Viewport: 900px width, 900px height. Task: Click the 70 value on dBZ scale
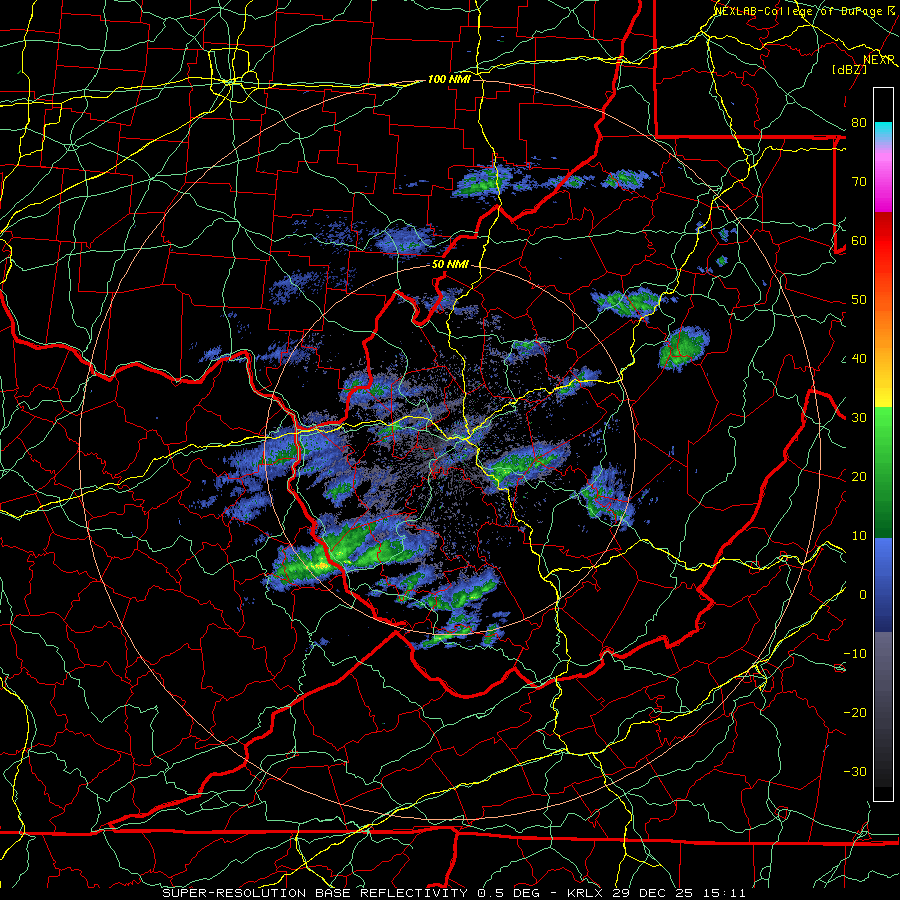click(859, 181)
